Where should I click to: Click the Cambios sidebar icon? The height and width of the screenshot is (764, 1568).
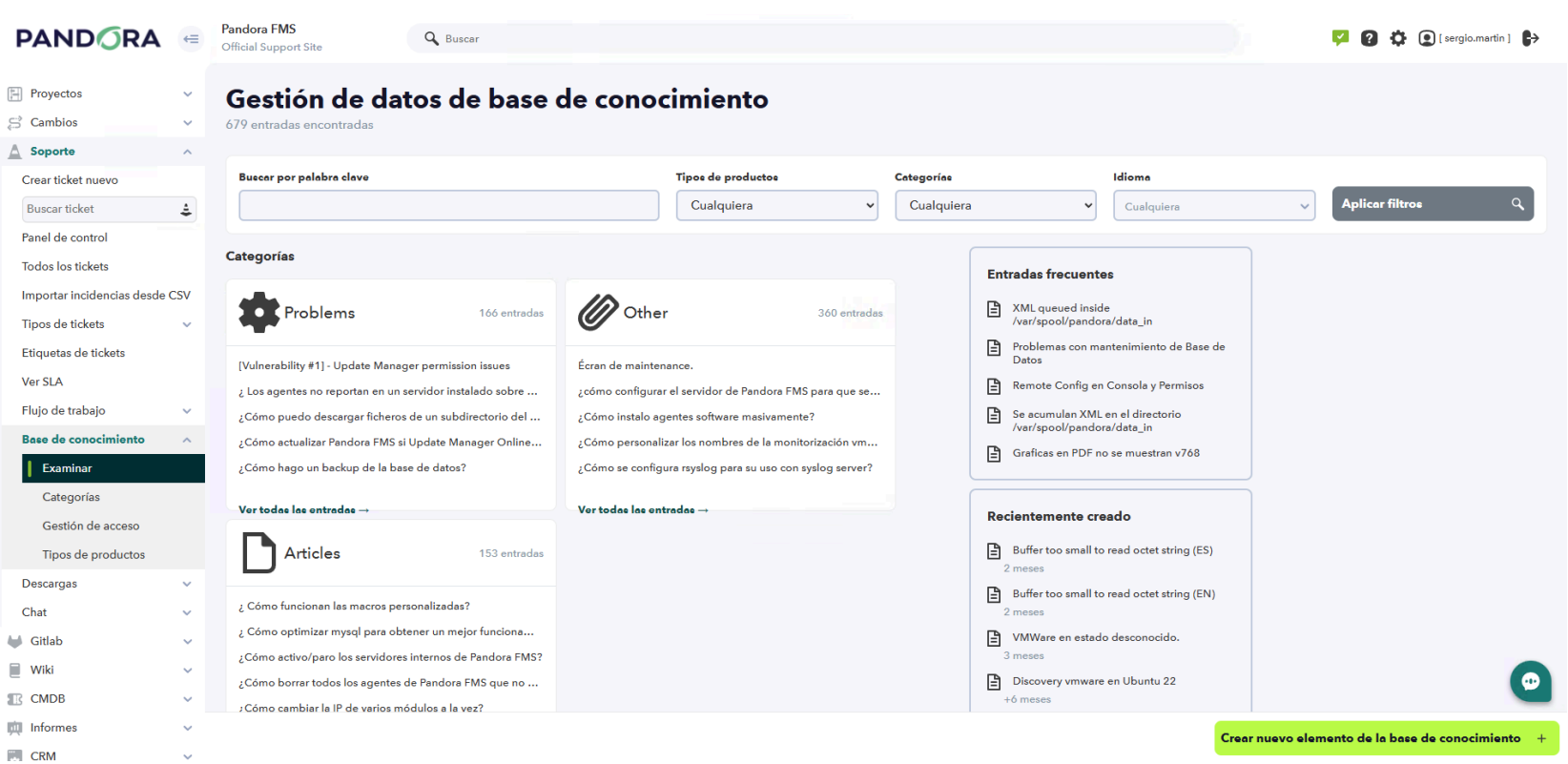pos(14,122)
